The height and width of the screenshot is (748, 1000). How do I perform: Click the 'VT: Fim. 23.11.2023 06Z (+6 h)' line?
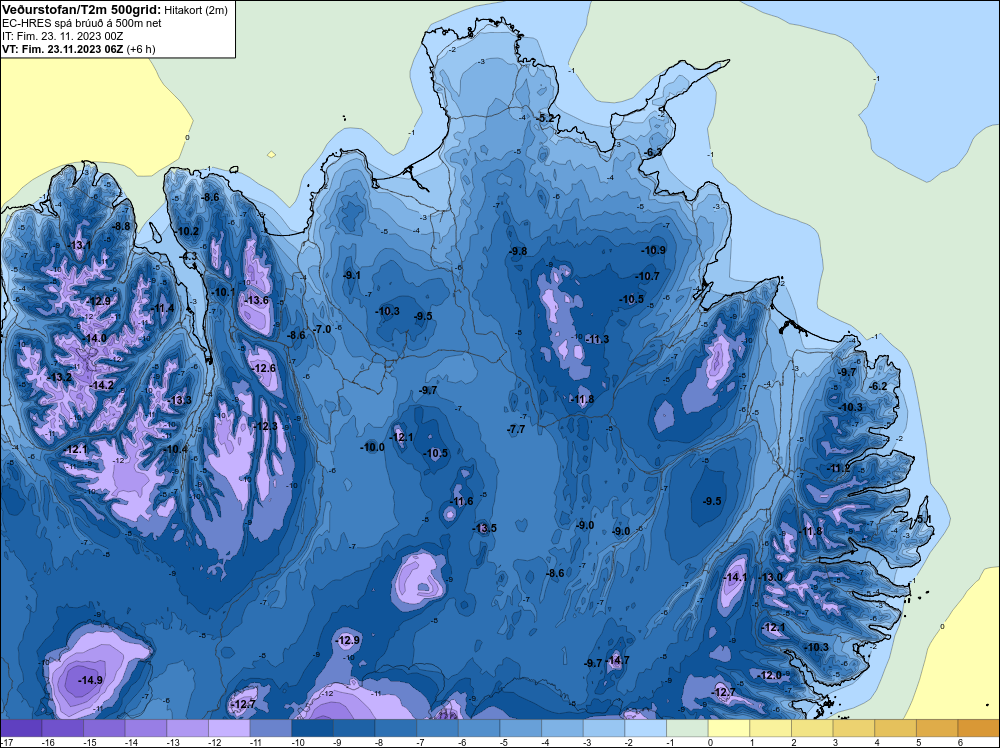pos(78,48)
